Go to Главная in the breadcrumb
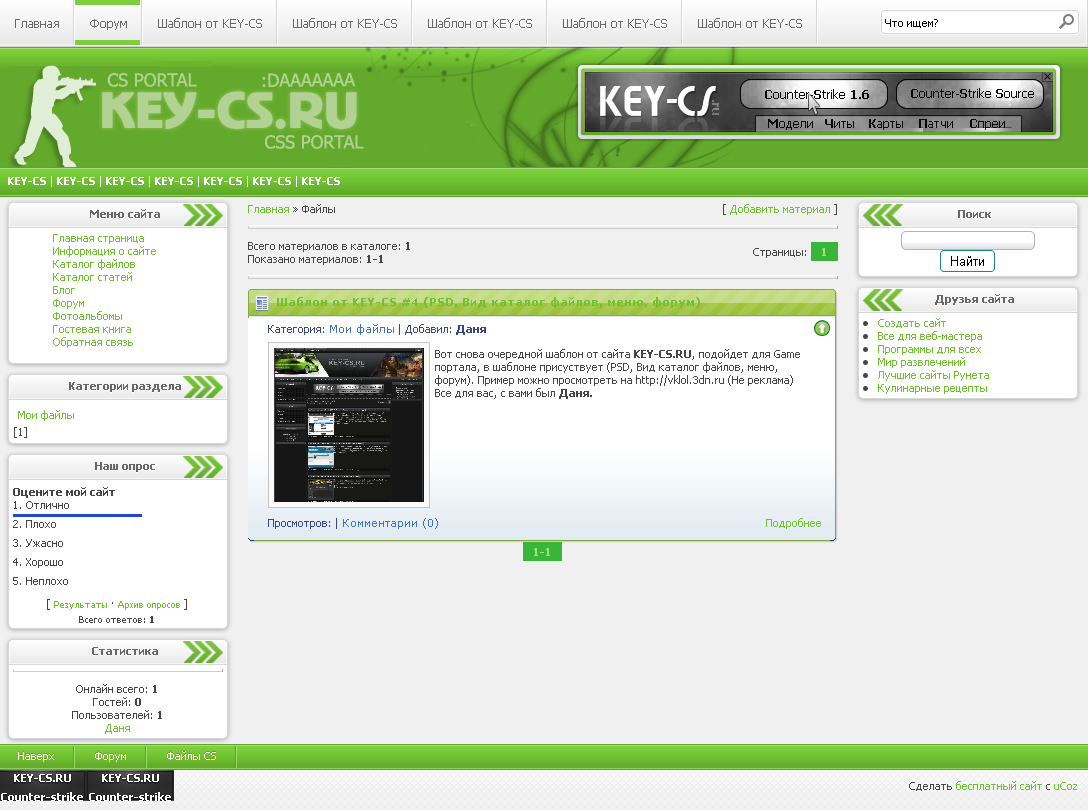This screenshot has height=810, width=1088. click(x=268, y=210)
